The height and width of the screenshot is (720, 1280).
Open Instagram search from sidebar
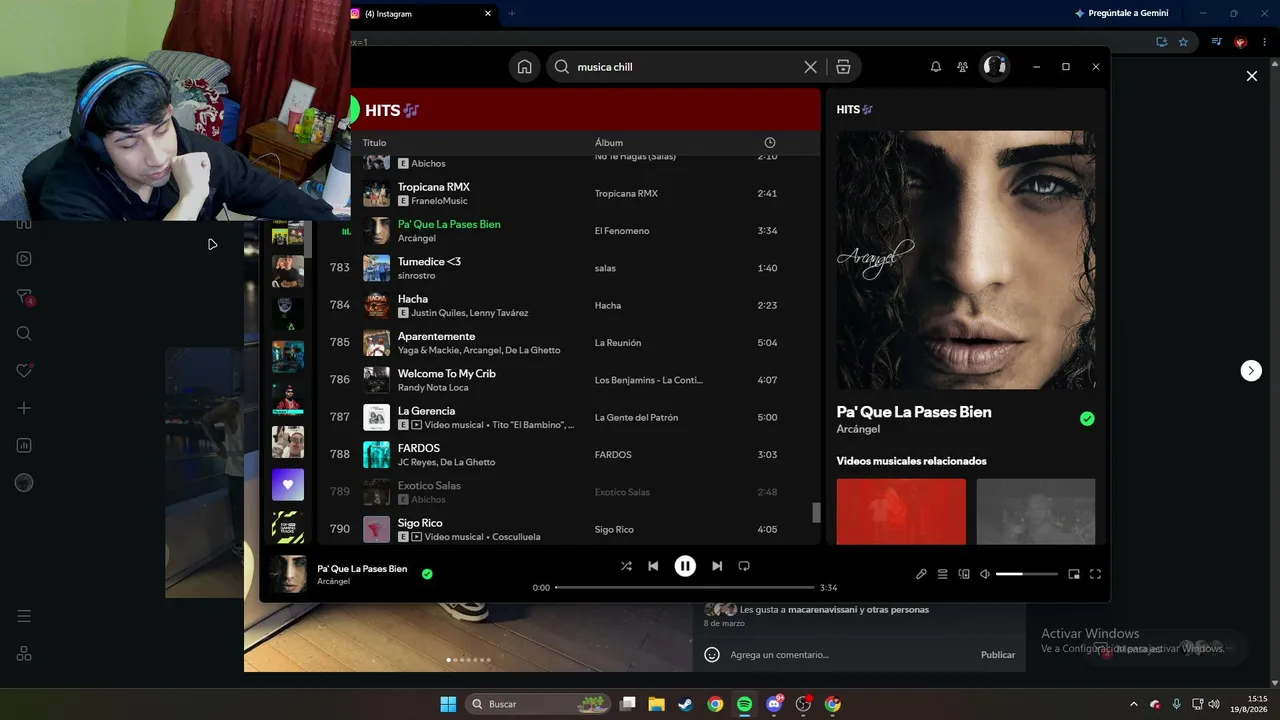pyautogui.click(x=24, y=334)
